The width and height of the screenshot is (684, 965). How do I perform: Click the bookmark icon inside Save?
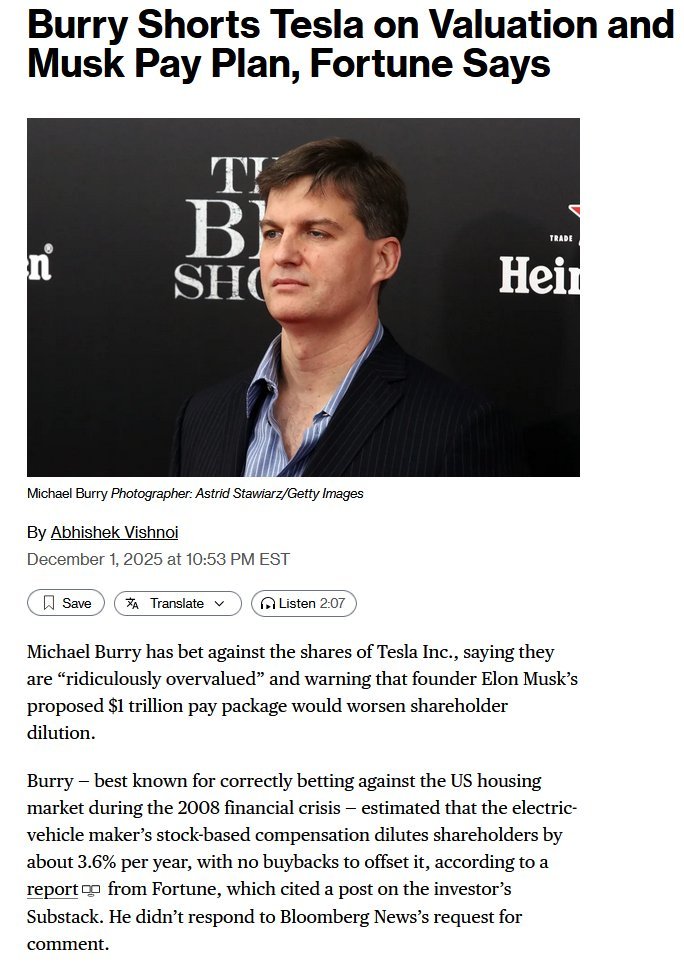(x=49, y=603)
